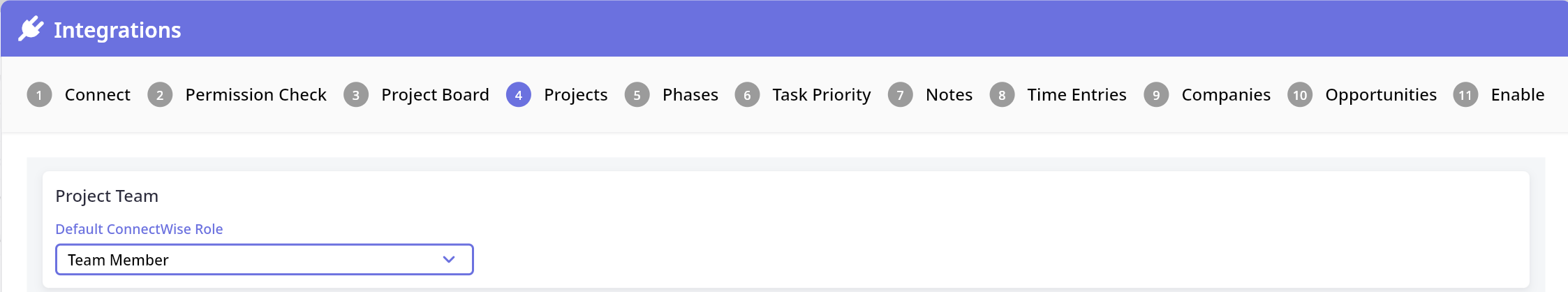Click step 5 circle for Phases
This screenshot has width=1568, height=292.
(x=637, y=95)
